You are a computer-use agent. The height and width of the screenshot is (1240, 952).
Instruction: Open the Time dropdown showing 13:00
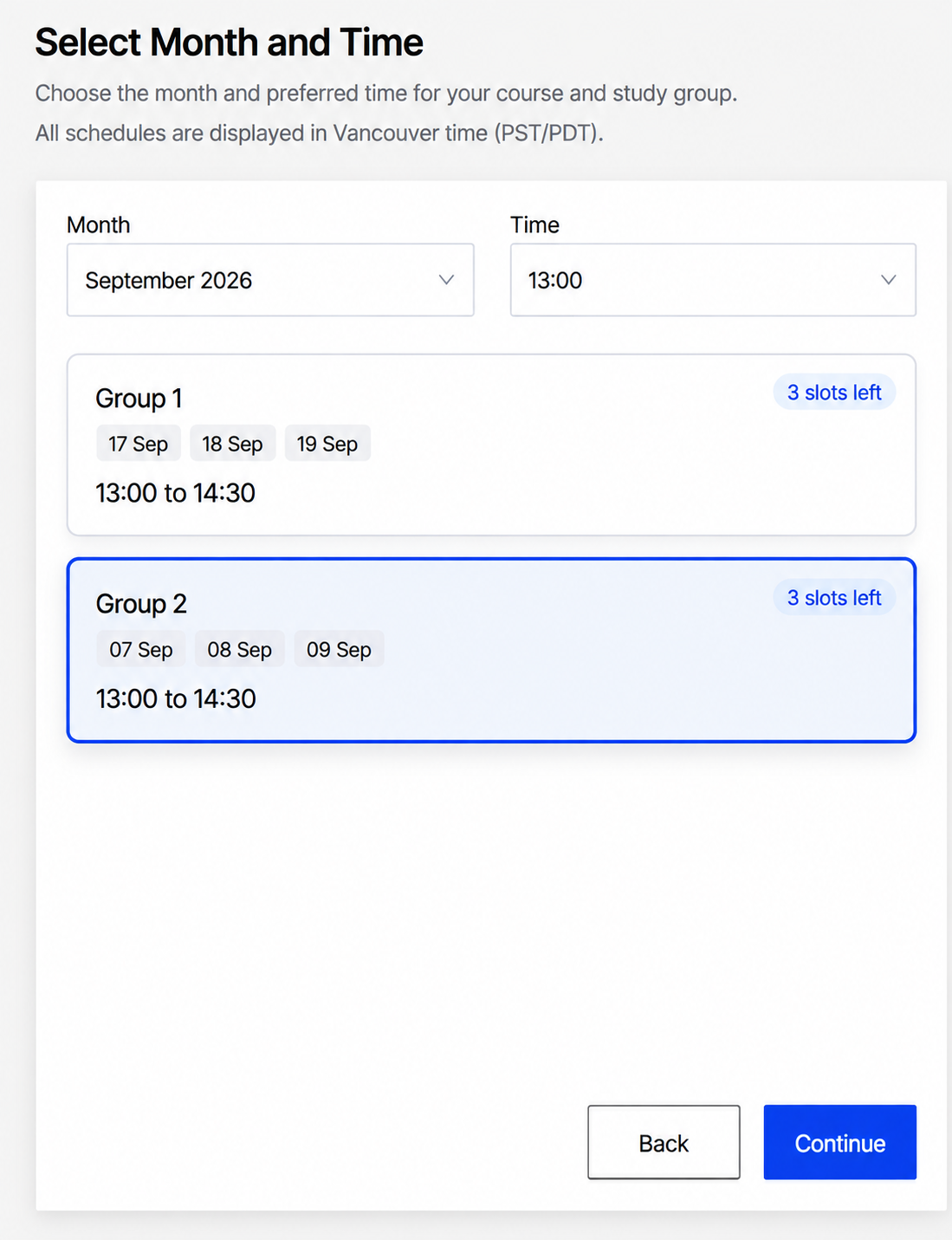713,280
